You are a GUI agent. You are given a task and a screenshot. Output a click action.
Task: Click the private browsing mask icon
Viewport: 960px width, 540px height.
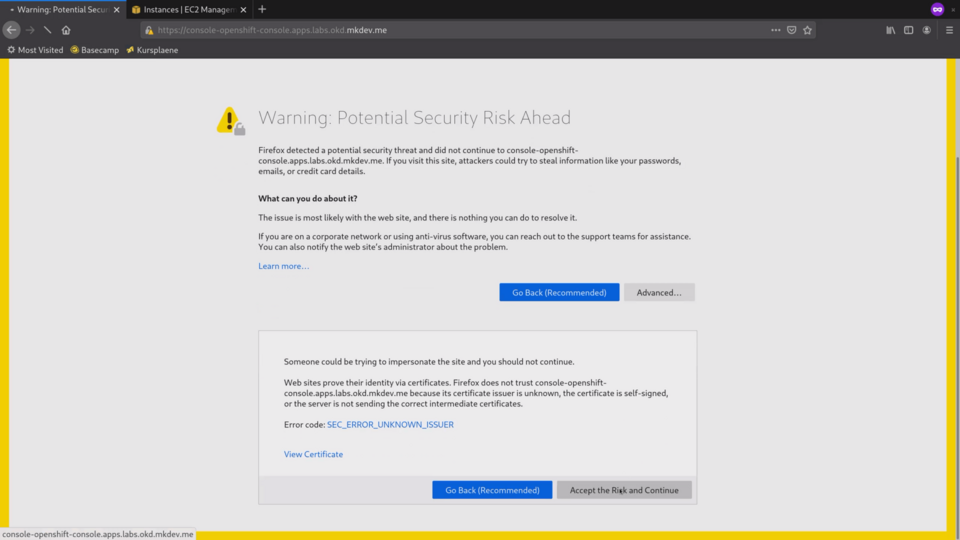point(937,9)
